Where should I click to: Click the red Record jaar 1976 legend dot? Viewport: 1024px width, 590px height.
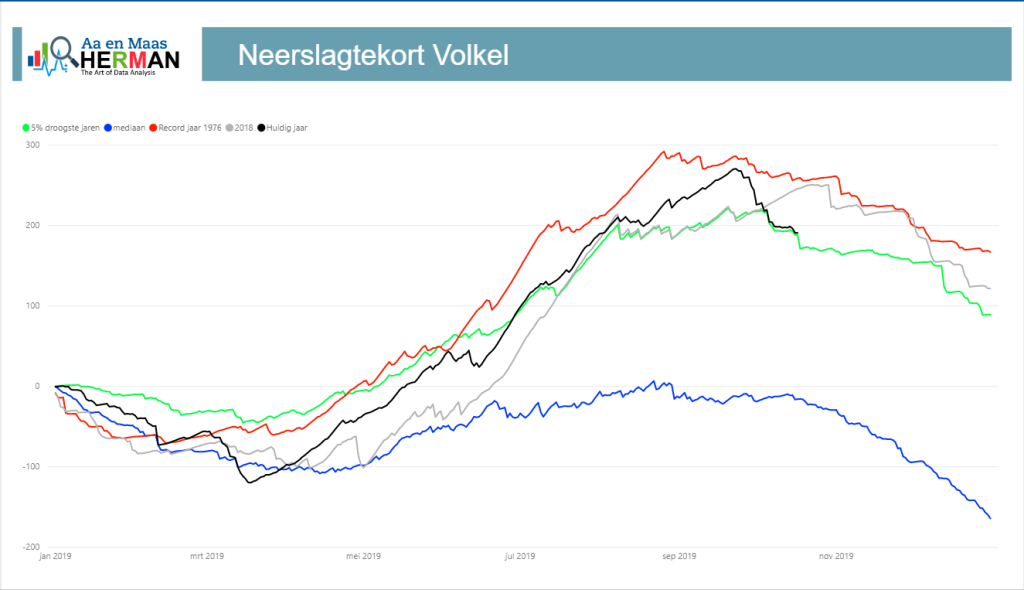tap(153, 128)
